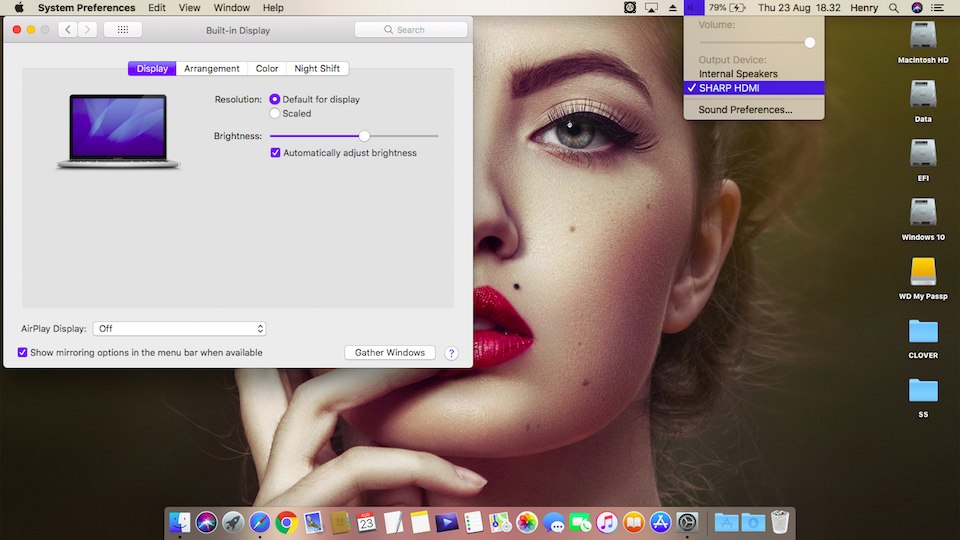Switch to the Arrangement tab

211,69
